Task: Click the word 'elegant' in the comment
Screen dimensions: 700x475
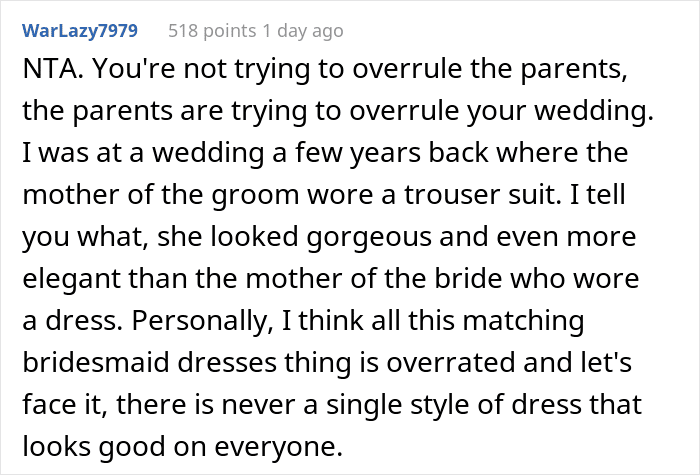Action: click(72, 279)
